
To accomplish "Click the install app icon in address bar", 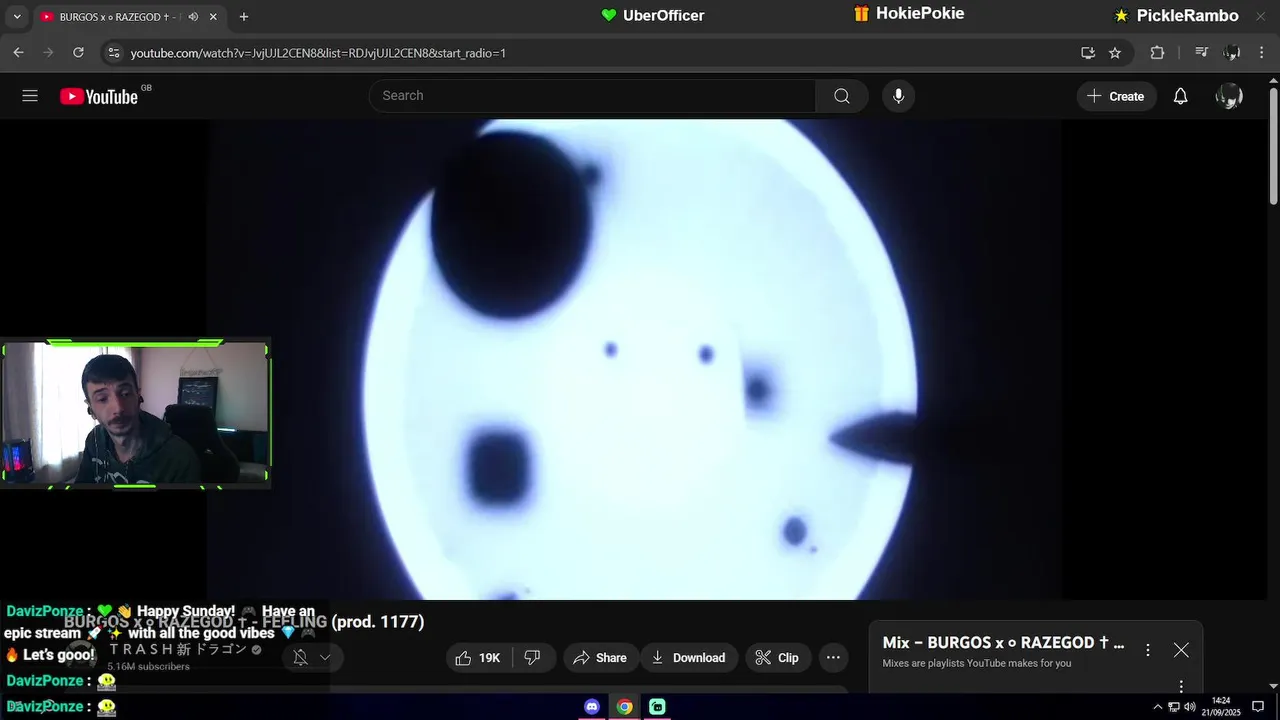I will tap(1088, 53).
